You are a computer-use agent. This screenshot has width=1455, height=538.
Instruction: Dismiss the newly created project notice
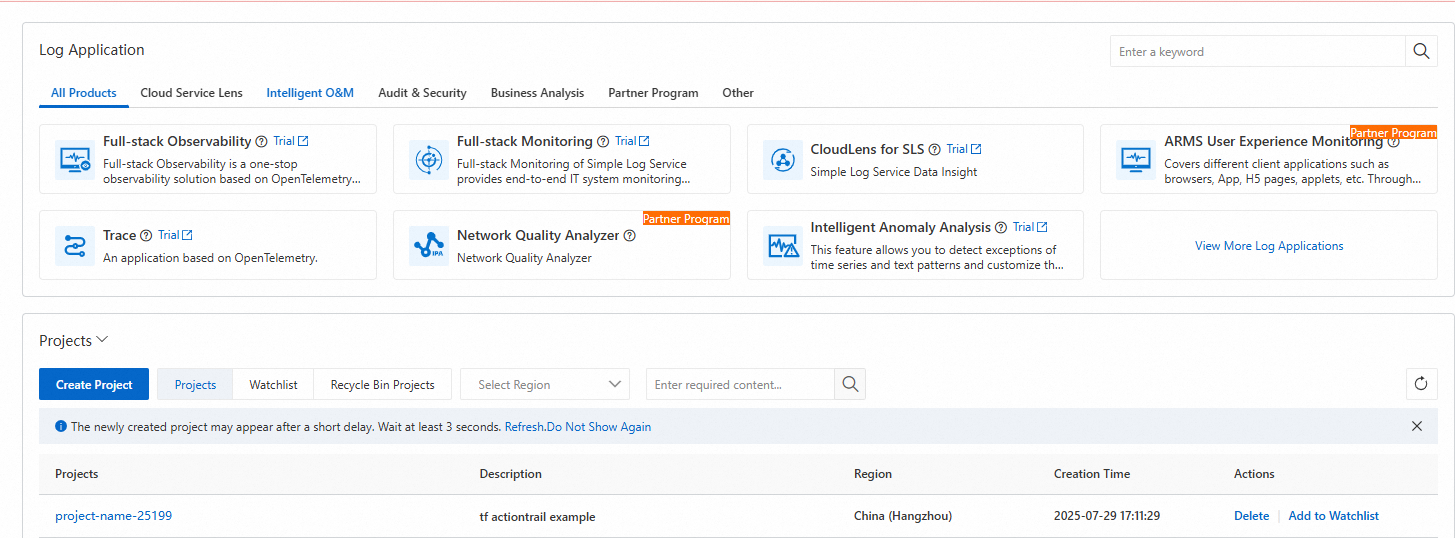1417,426
